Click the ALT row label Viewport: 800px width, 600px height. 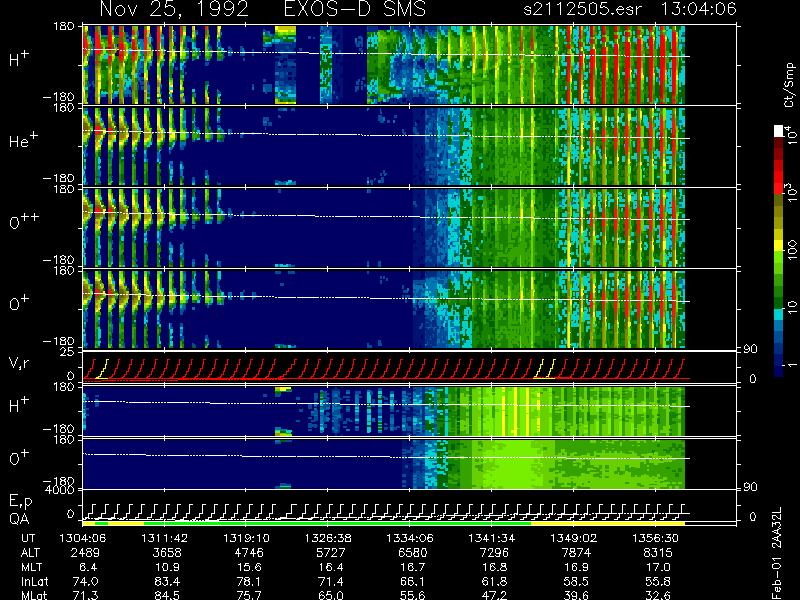click(x=30, y=553)
